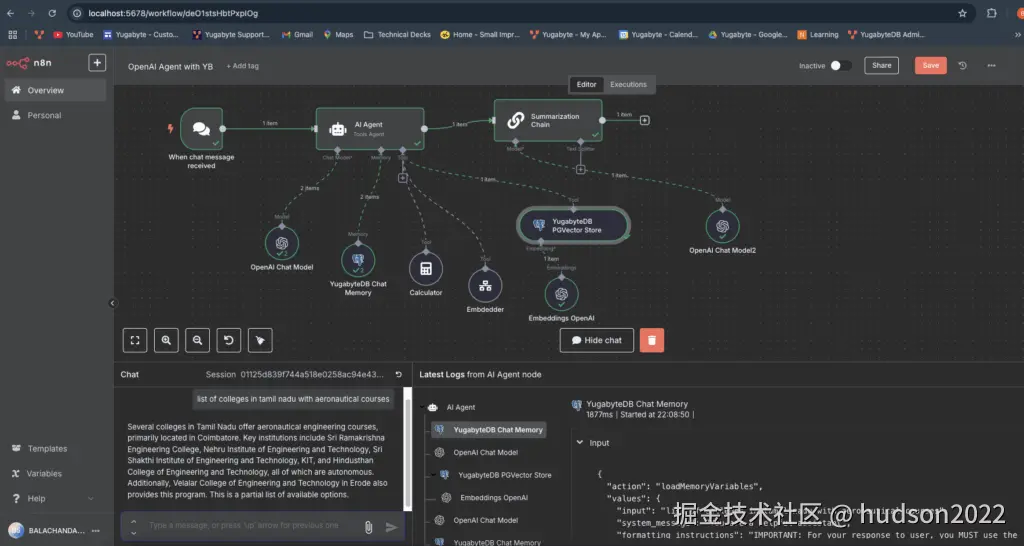Expand the Help menu

[x=56, y=498]
